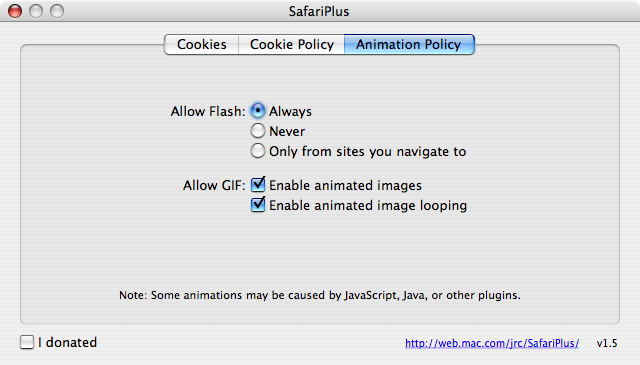The image size is (640, 365).
Task: Click the v1.5 version label
Action: (607, 343)
